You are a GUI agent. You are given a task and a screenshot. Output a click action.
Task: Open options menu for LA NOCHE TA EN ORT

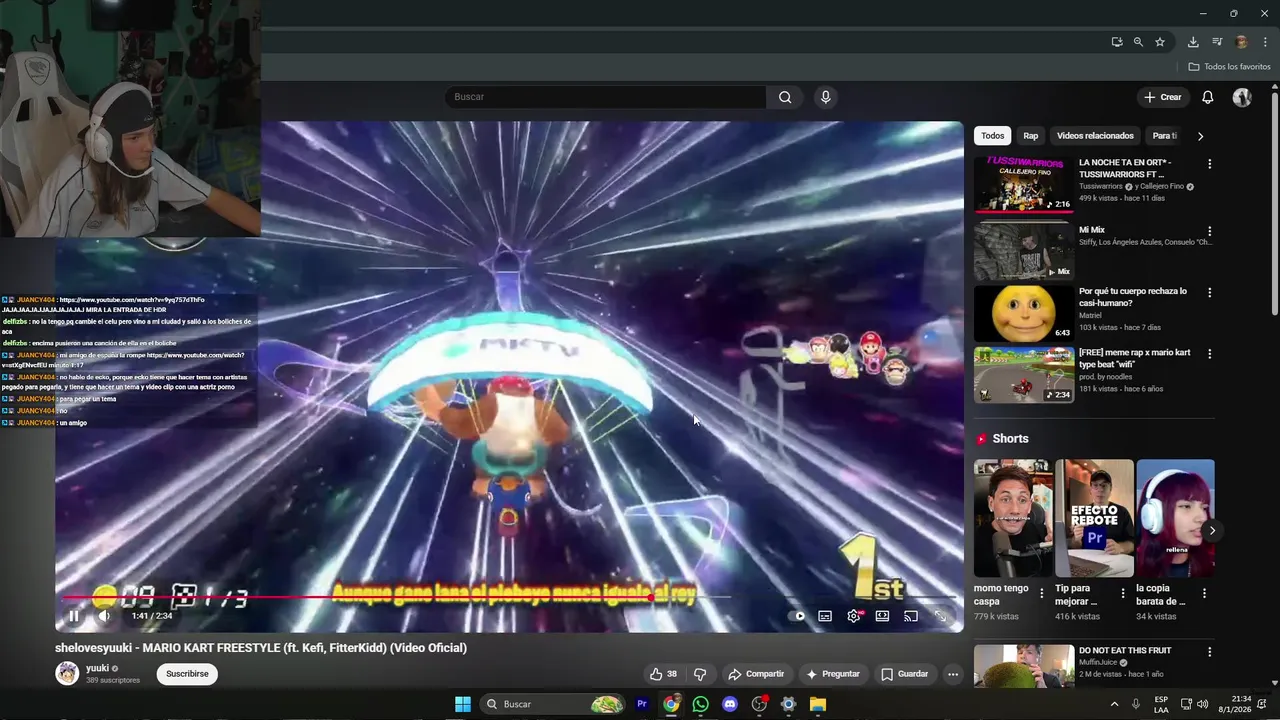click(1209, 164)
